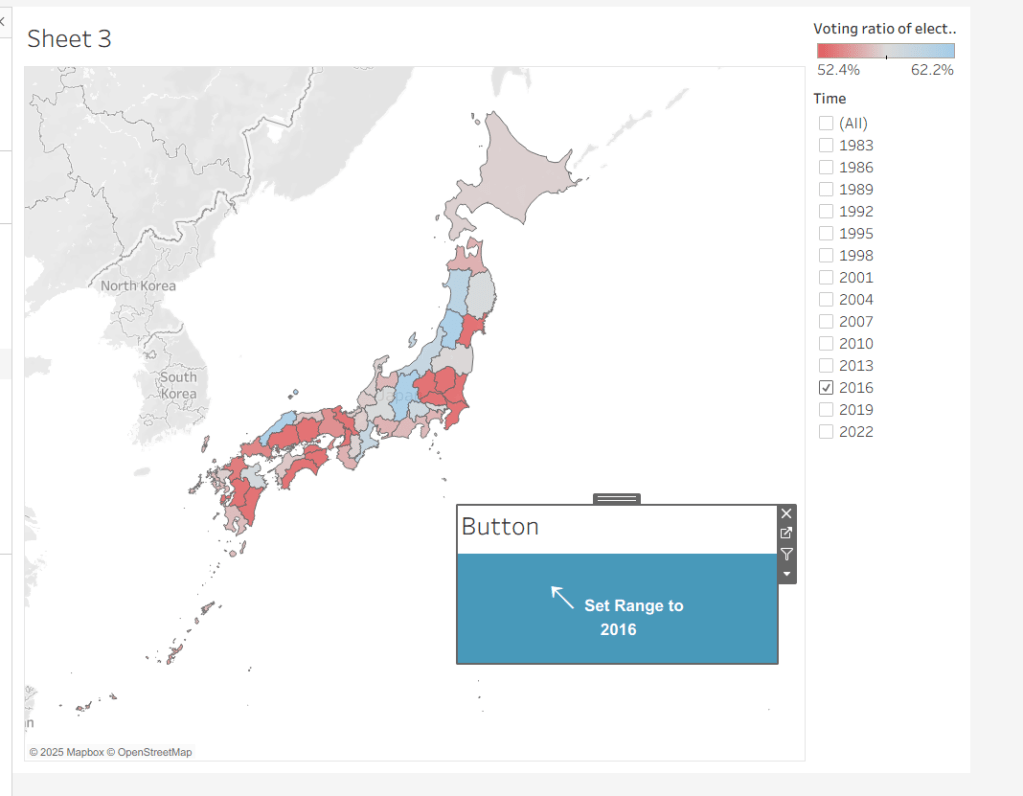Collapse the side pane using left chevron

(x=3, y=21)
